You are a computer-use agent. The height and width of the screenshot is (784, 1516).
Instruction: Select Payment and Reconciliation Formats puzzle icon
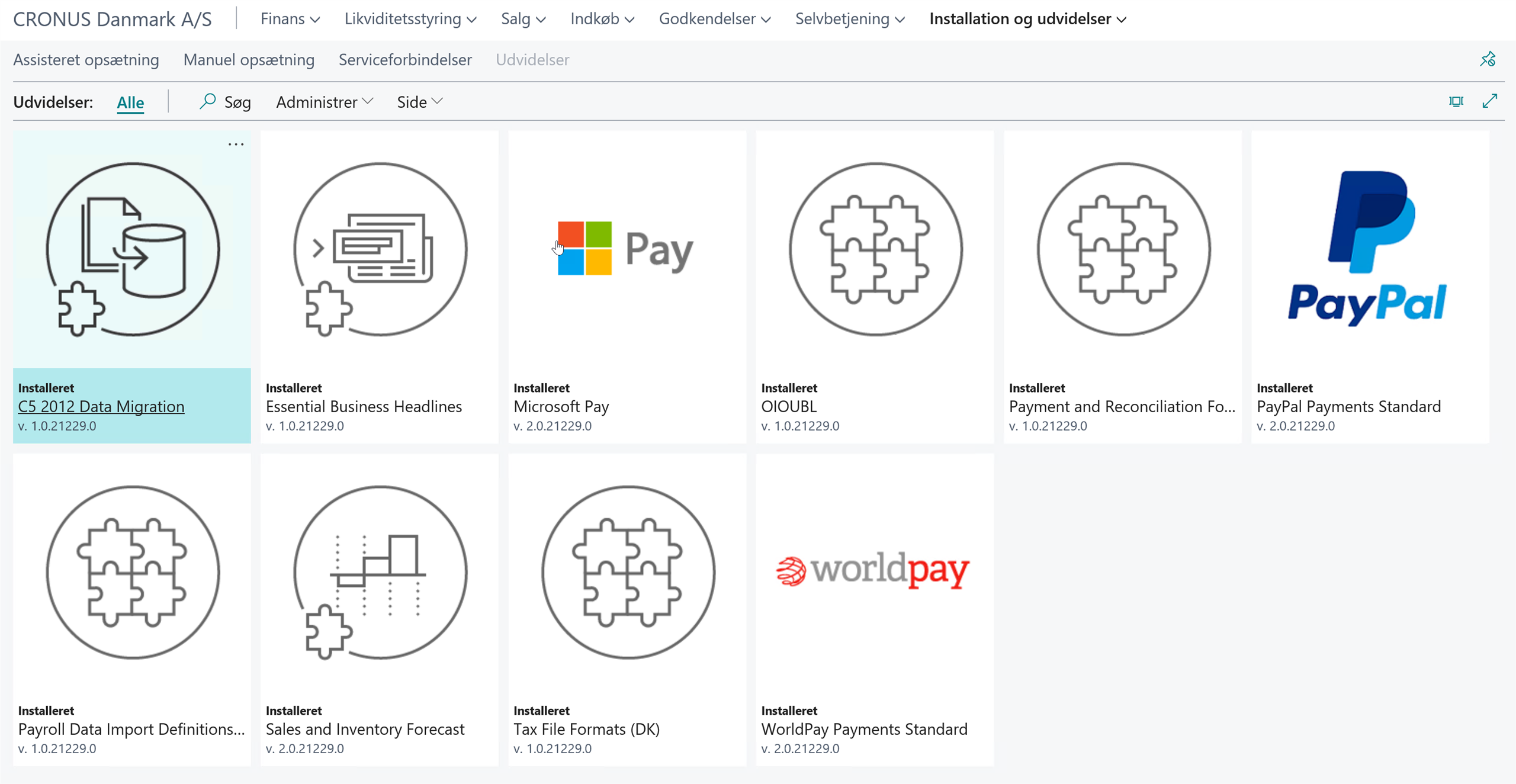click(1123, 249)
